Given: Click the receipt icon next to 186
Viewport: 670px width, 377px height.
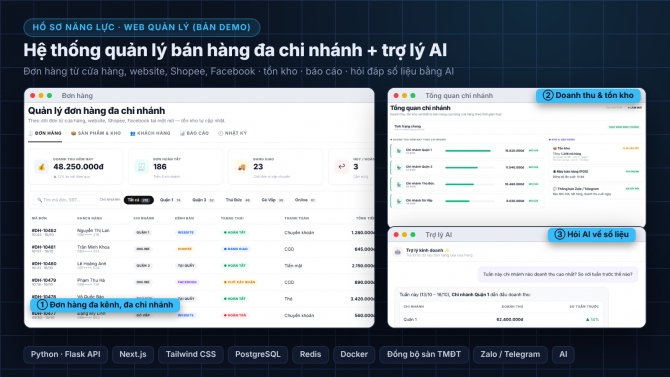Looking at the screenshot, I should pos(141,167).
